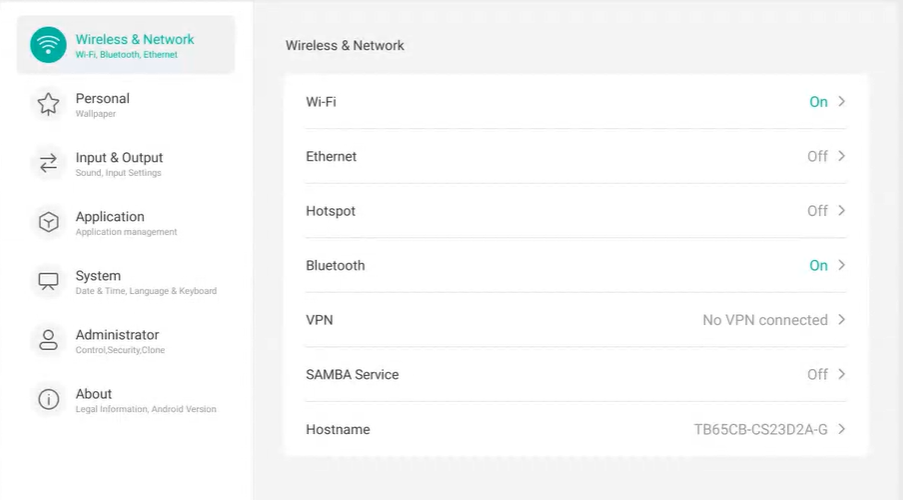
Task: Click the Wi-Fi "On" status
Action: (x=818, y=102)
